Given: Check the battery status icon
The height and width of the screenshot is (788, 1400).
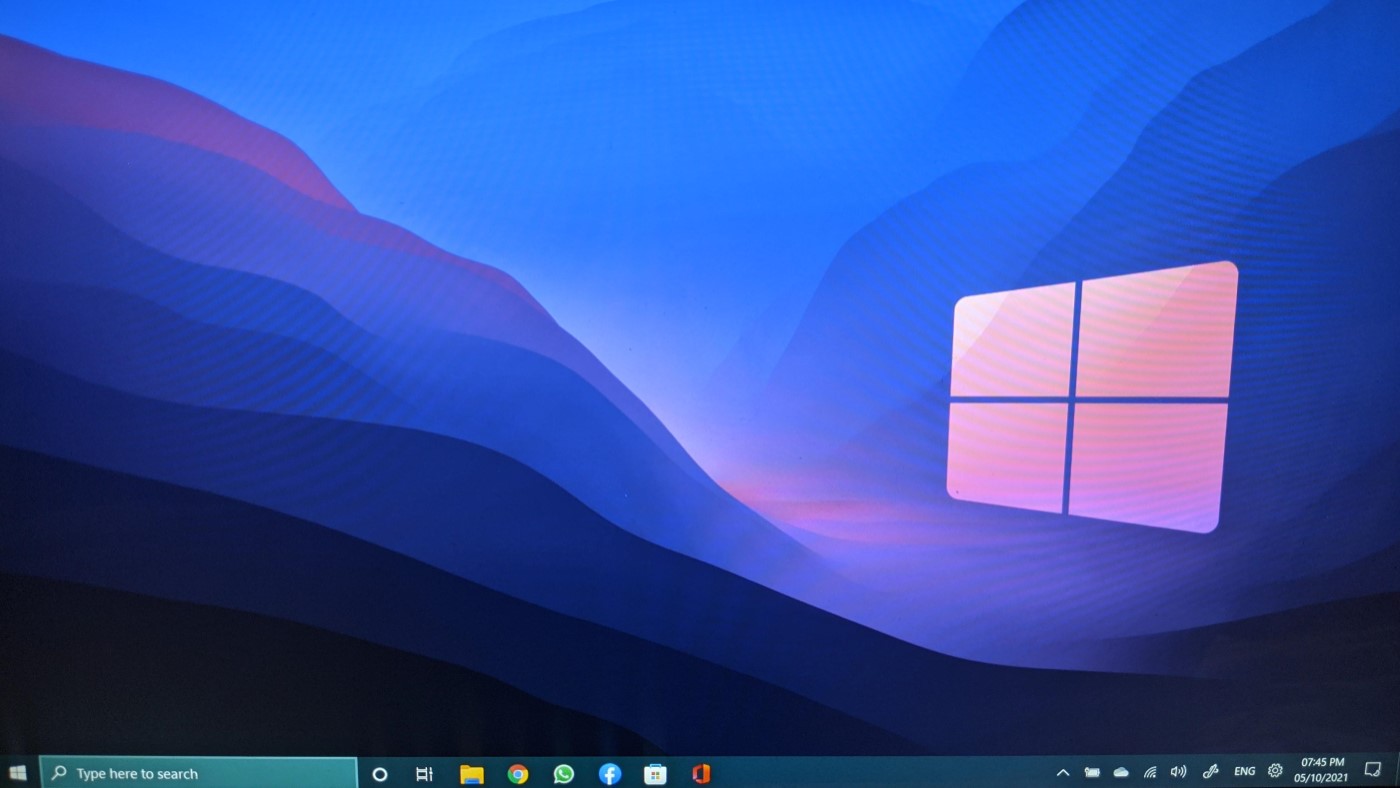Looking at the screenshot, I should pos(1092,772).
